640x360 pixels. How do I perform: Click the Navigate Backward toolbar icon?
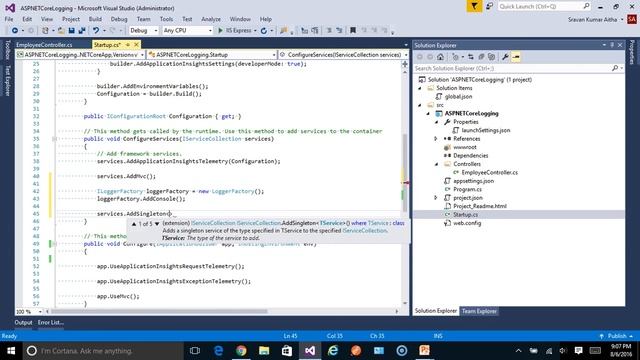click(15, 31)
